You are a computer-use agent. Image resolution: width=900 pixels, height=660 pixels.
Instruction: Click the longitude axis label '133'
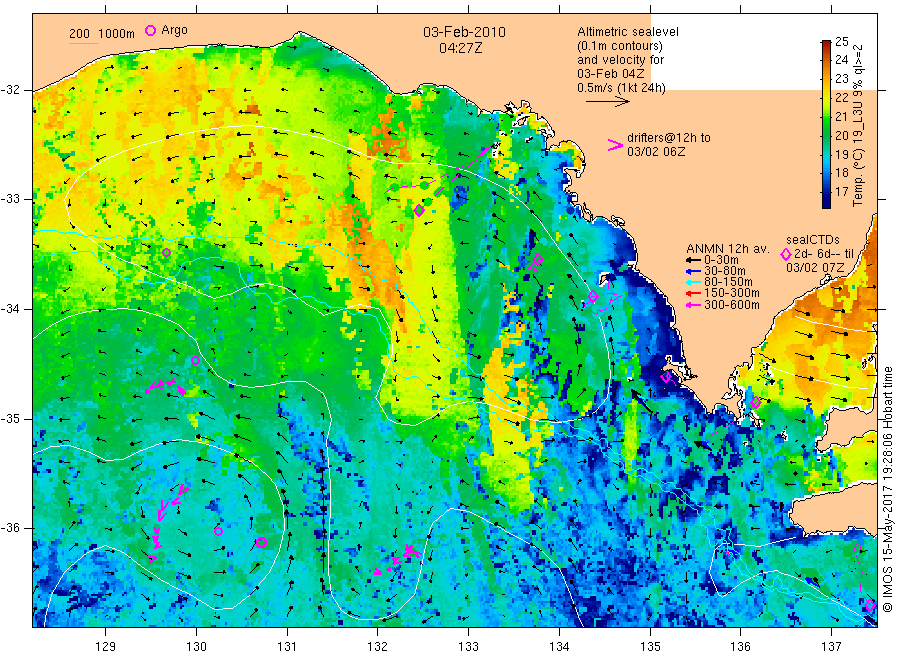click(468, 646)
